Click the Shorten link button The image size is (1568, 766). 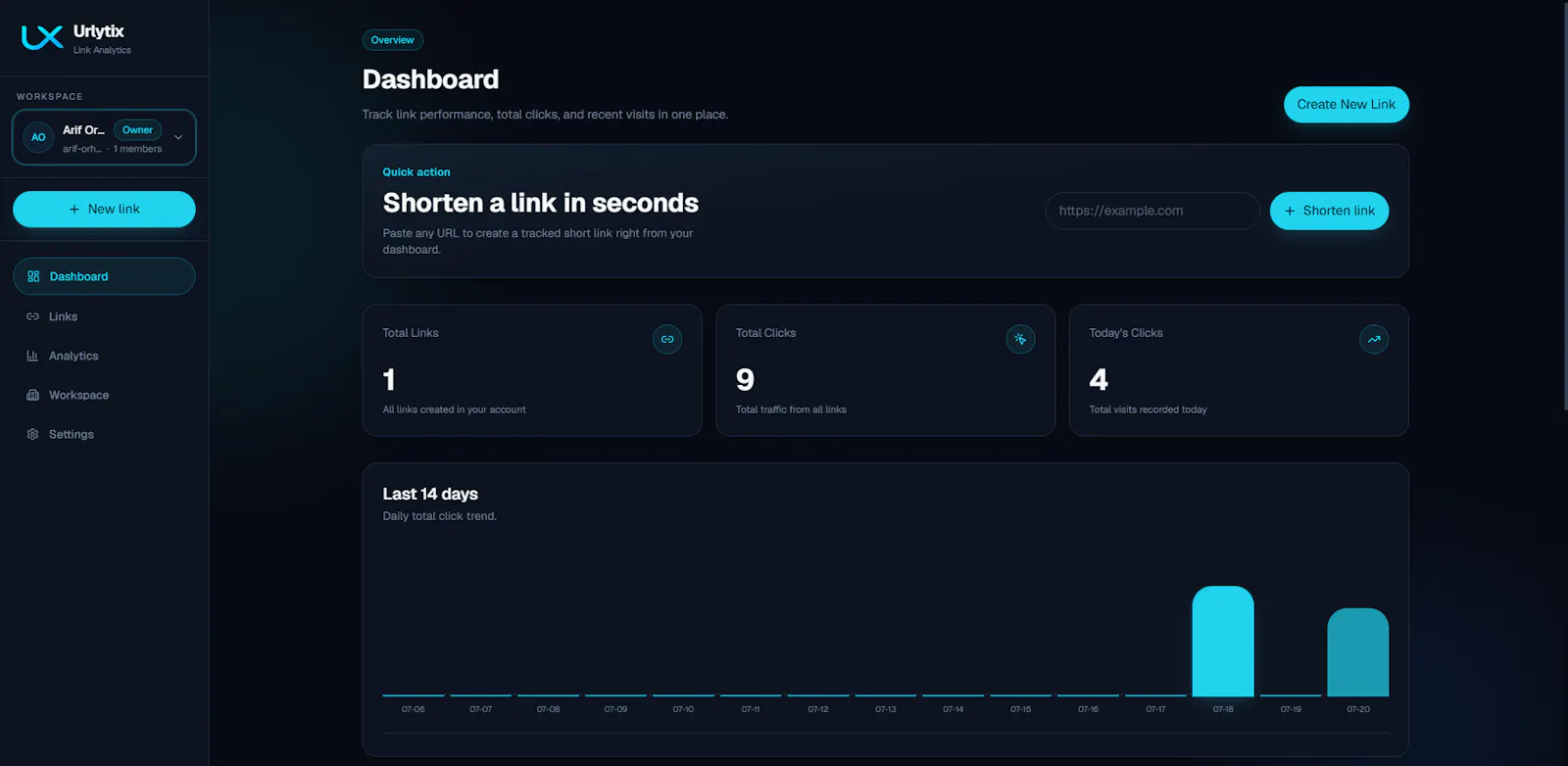1329,211
